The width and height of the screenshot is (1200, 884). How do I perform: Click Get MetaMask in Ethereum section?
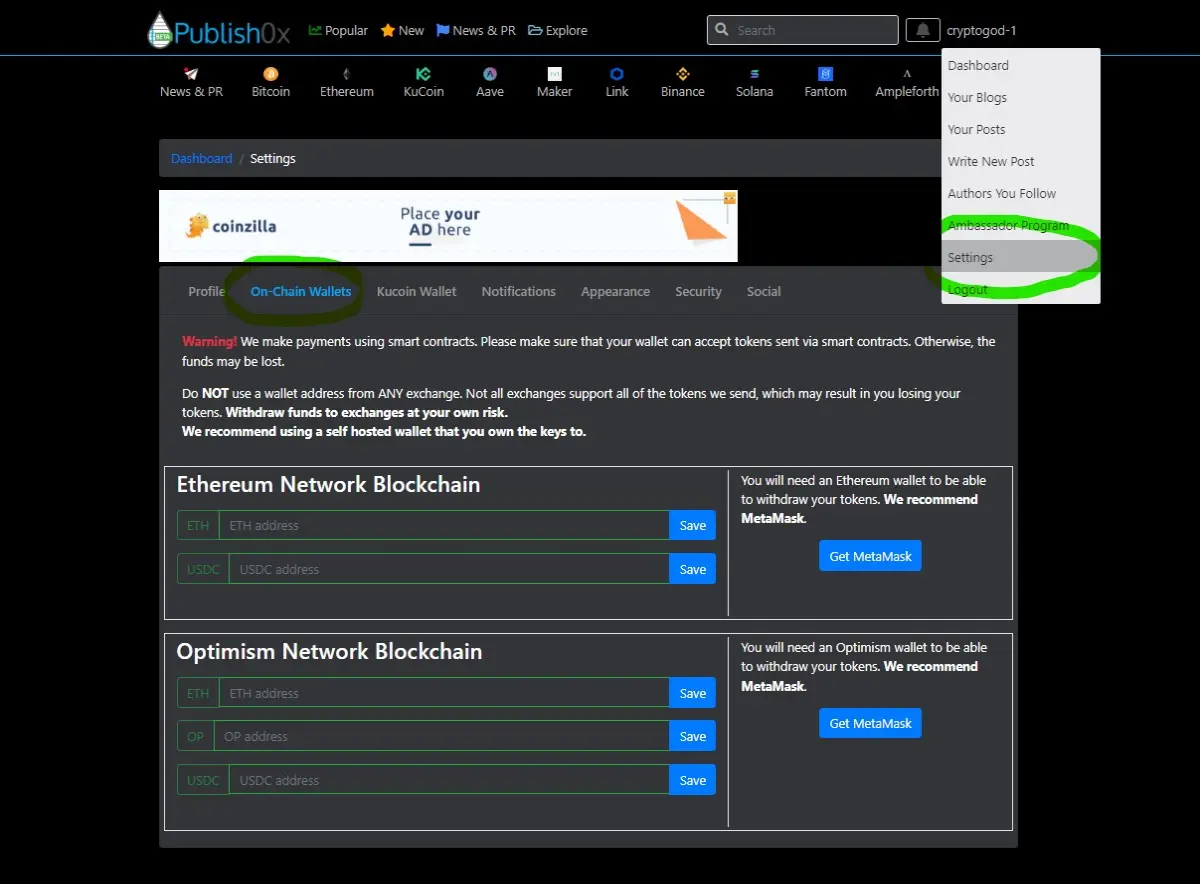point(870,556)
